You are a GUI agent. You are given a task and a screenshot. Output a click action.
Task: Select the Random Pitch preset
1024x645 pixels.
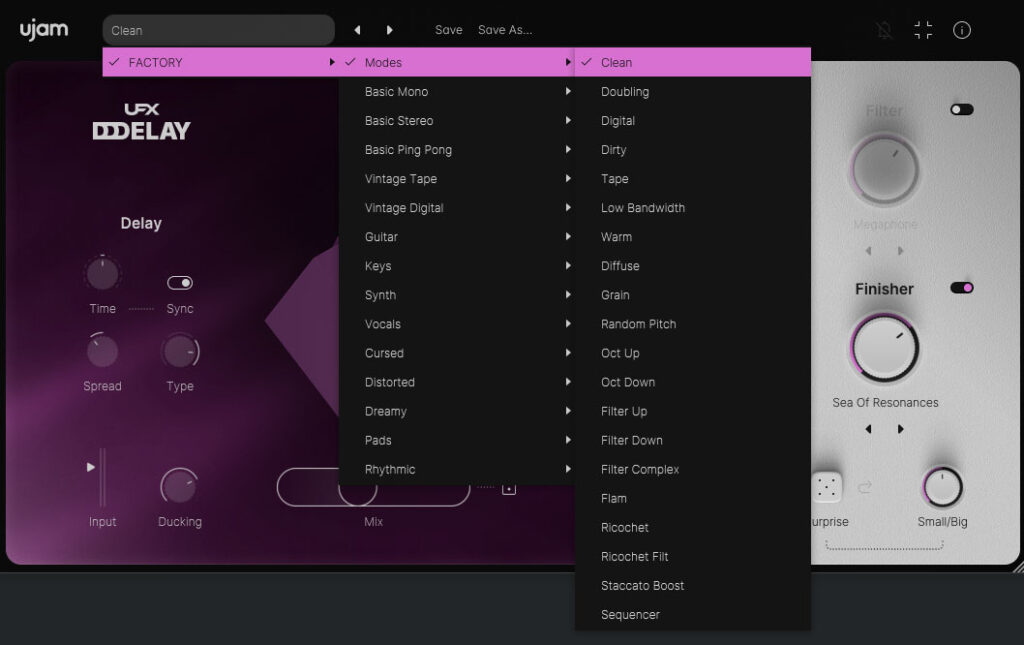692,324
